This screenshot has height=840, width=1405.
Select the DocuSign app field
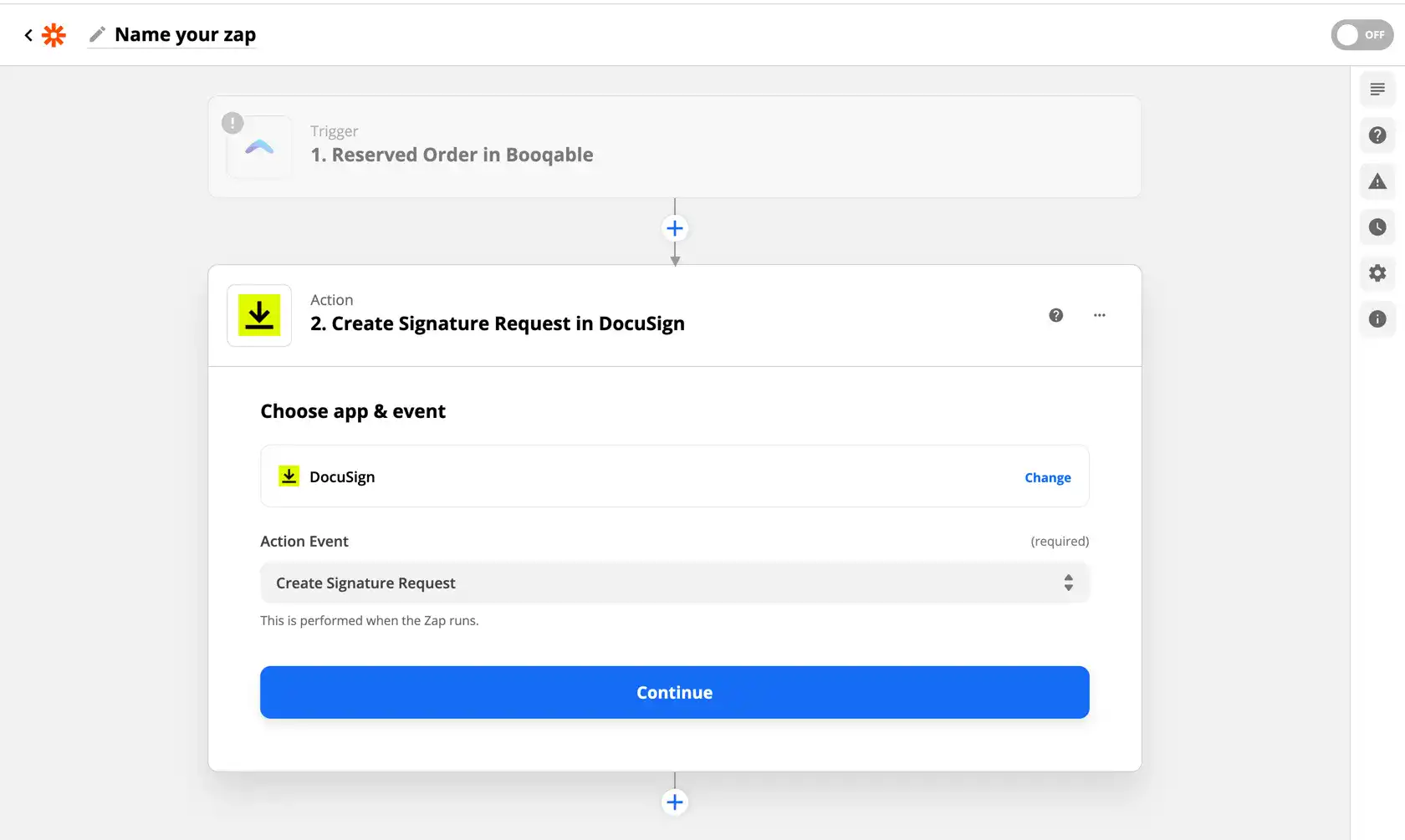[674, 476]
